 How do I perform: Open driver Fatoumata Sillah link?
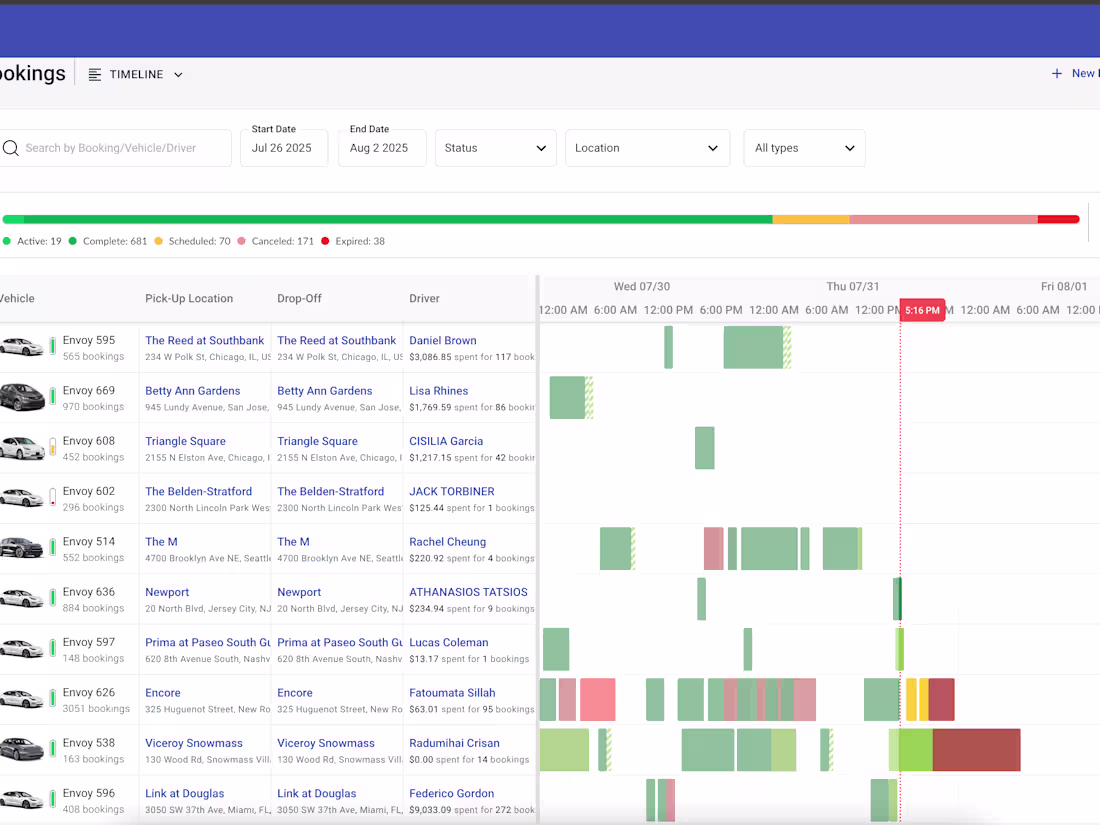pyautogui.click(x=452, y=692)
